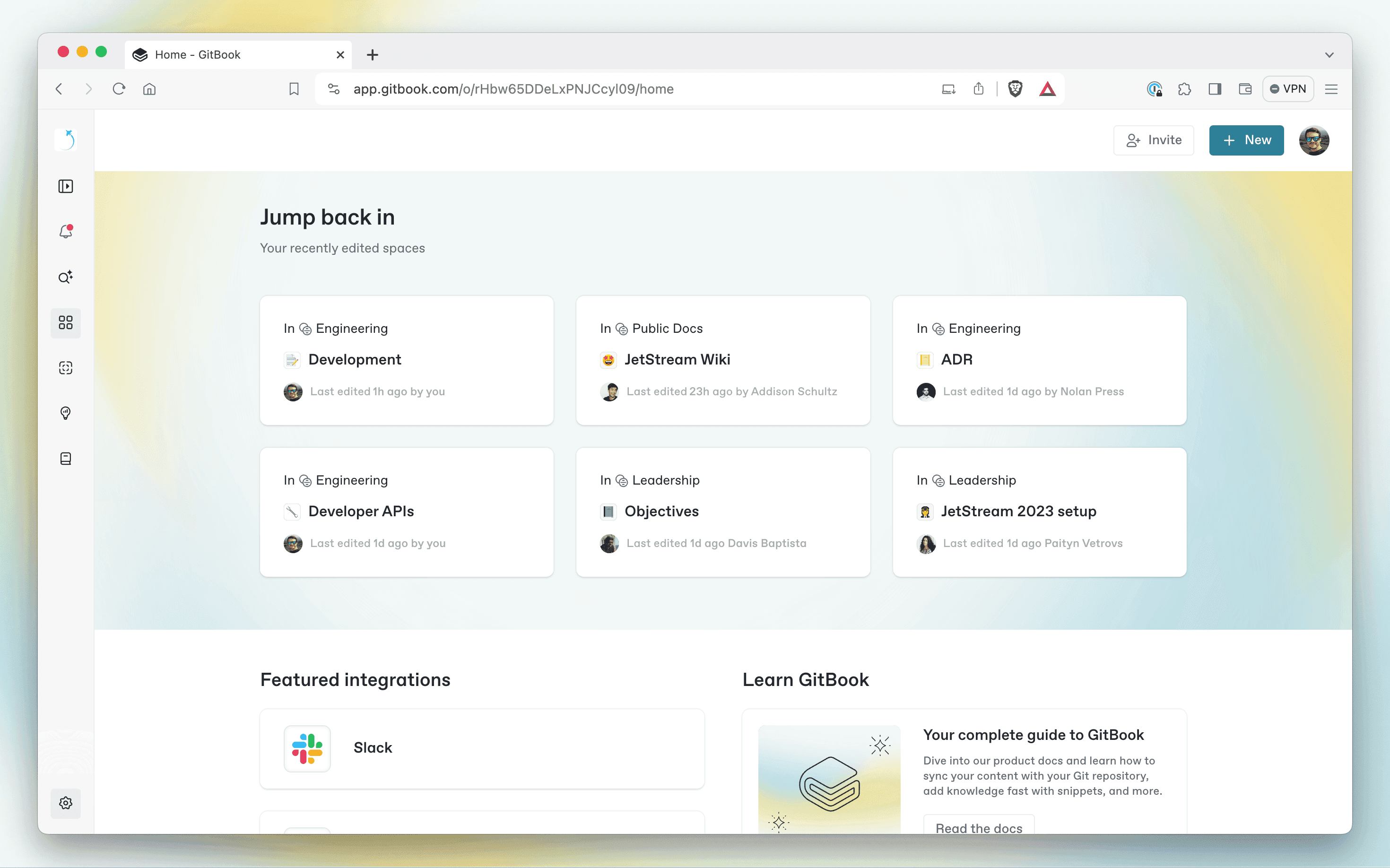
Task: Click the GitBook logo in the sidebar
Action: tap(67, 139)
